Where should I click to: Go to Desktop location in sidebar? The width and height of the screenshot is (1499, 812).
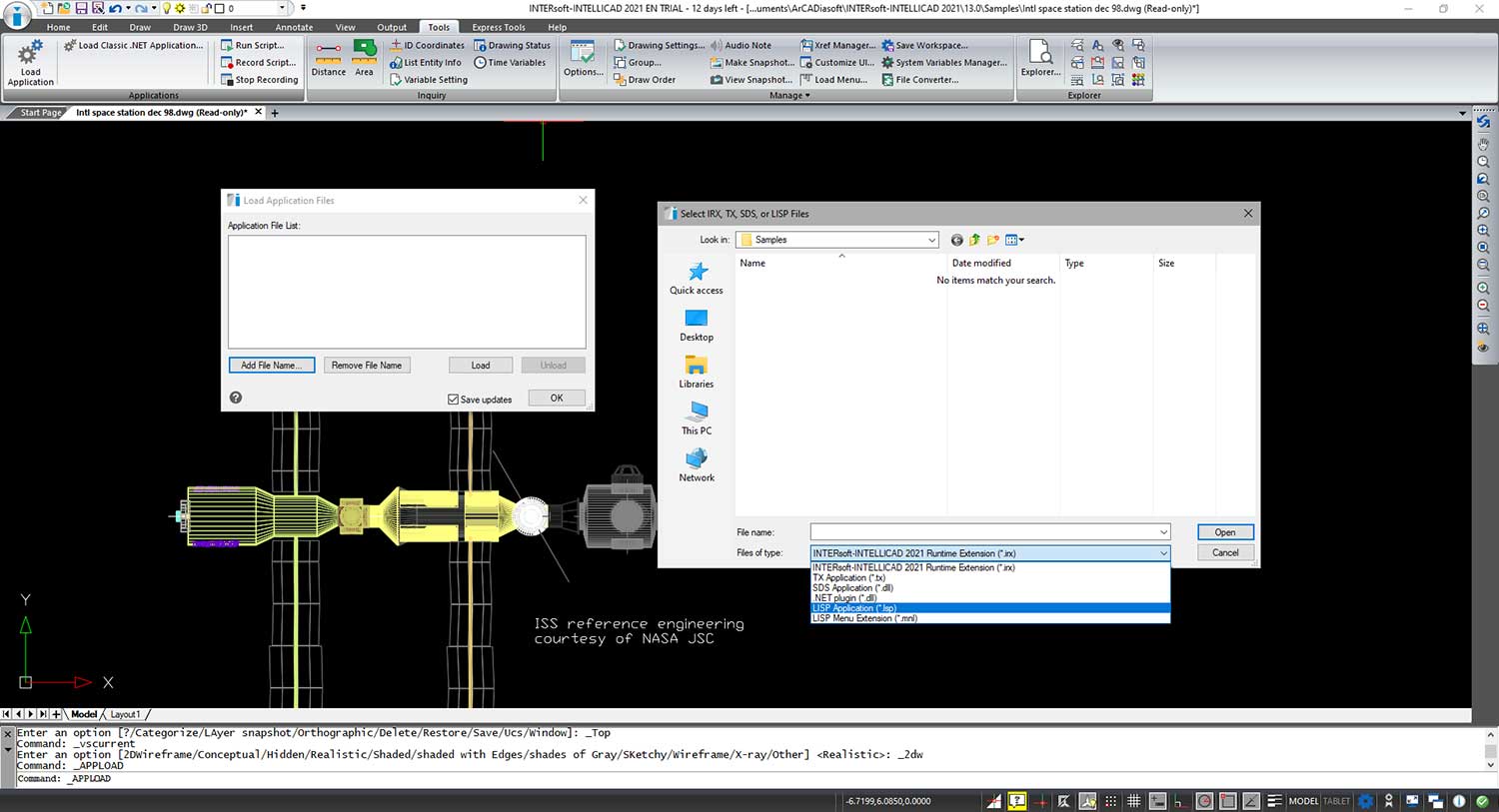tap(697, 325)
